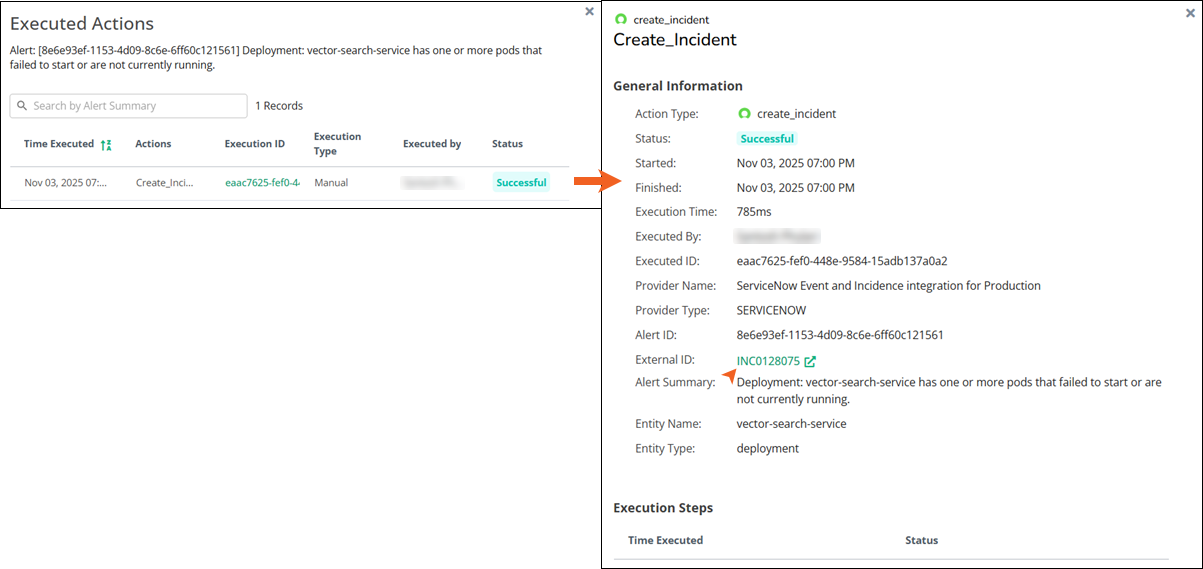Focus the Search by Alert Summary field
Screen dimensions: 1203x569
coord(135,106)
